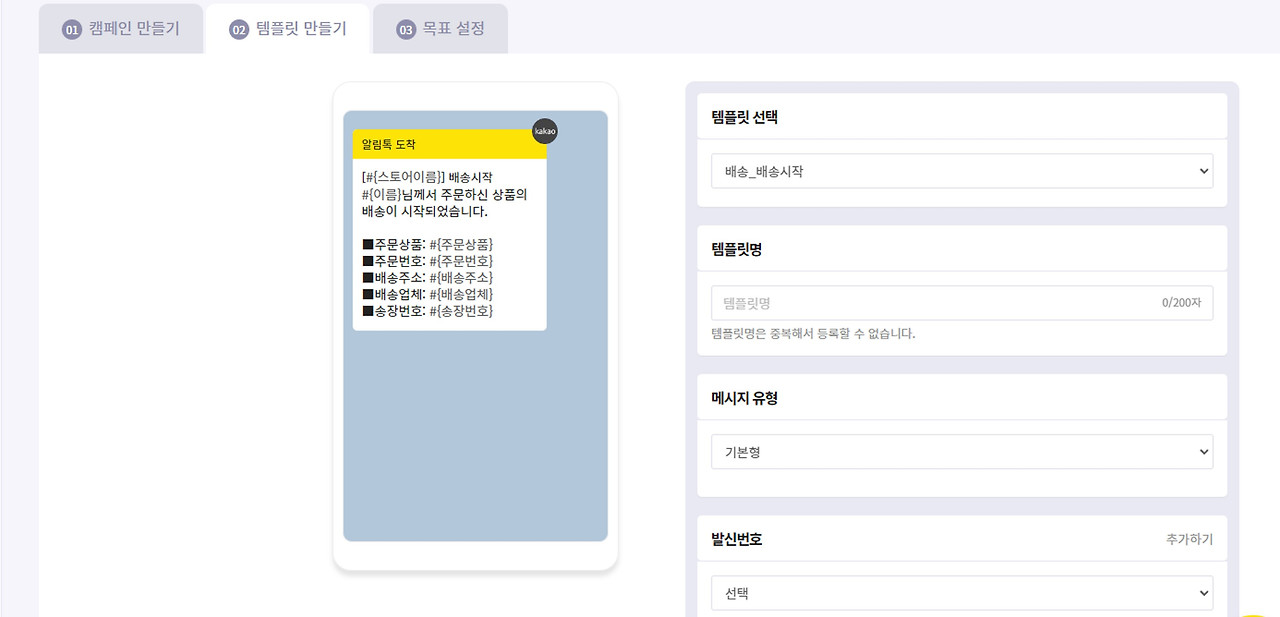
Task: Open the 템플릿 선택 dropdown showing 배송_배송시작
Action: 962,171
